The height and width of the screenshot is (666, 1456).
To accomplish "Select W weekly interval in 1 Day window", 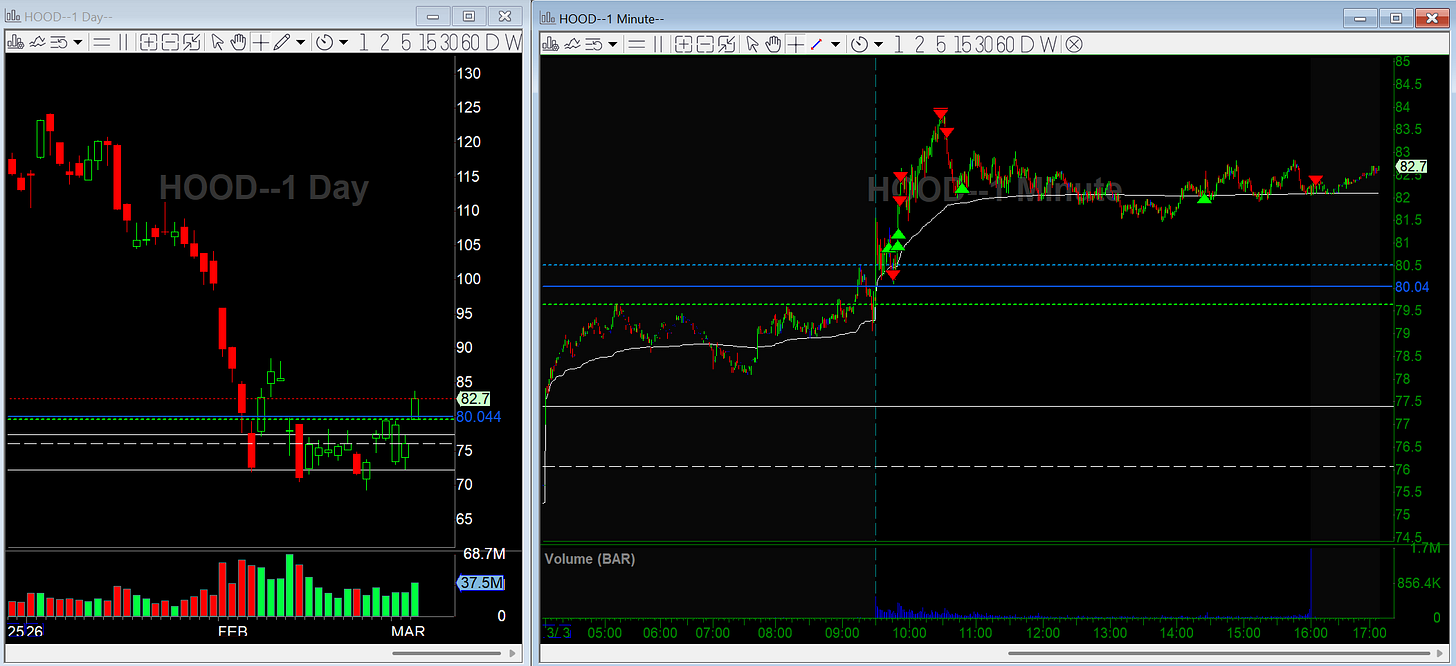I will tap(514, 42).
